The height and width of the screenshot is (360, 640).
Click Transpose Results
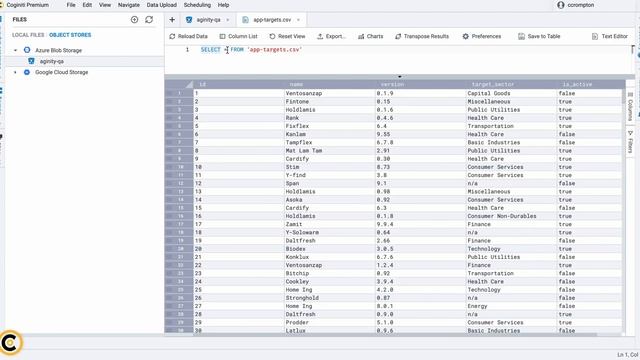click(x=422, y=36)
